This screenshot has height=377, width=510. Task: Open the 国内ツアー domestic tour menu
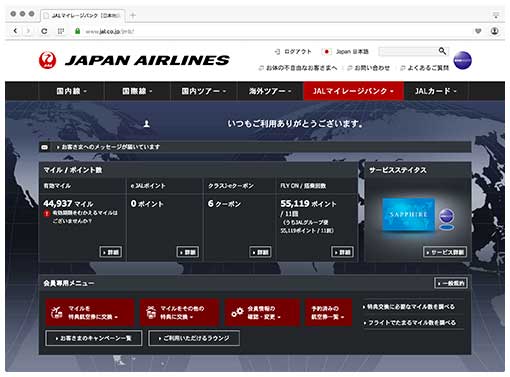pyautogui.click(x=204, y=91)
